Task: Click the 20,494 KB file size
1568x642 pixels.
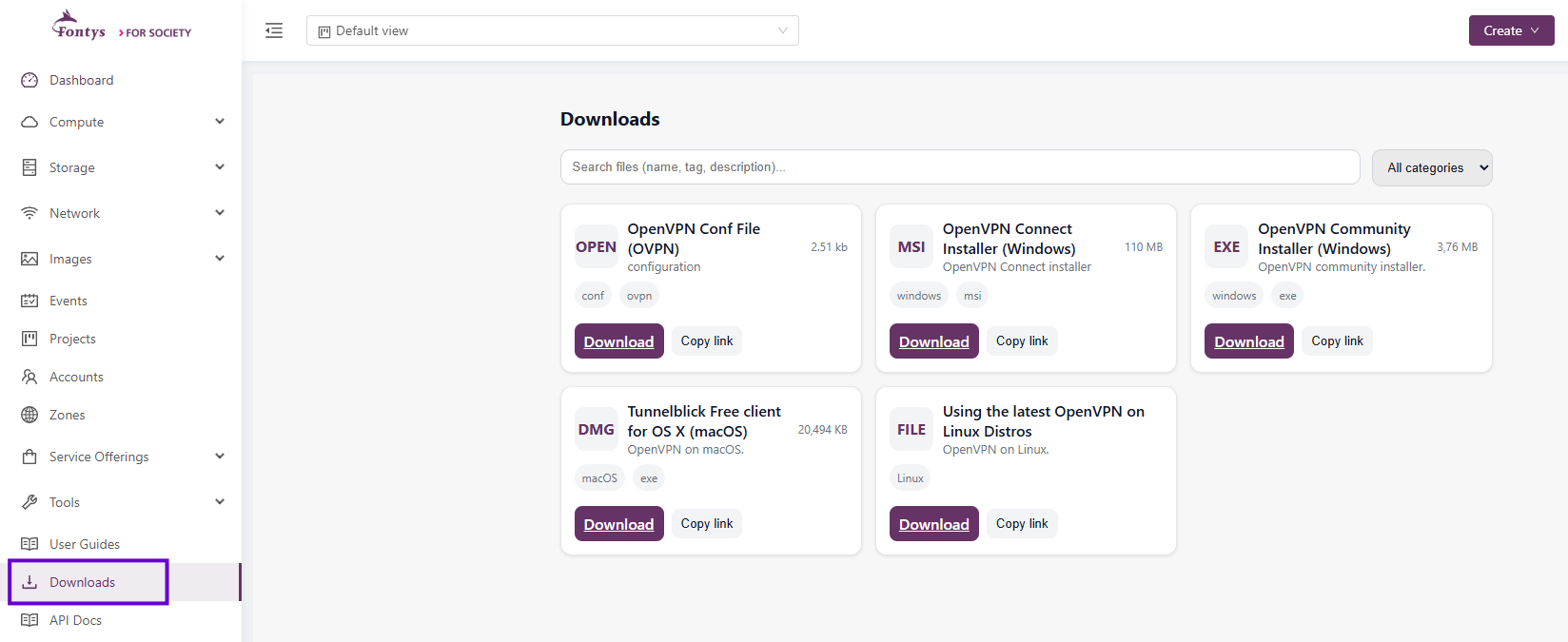Action: click(823, 430)
